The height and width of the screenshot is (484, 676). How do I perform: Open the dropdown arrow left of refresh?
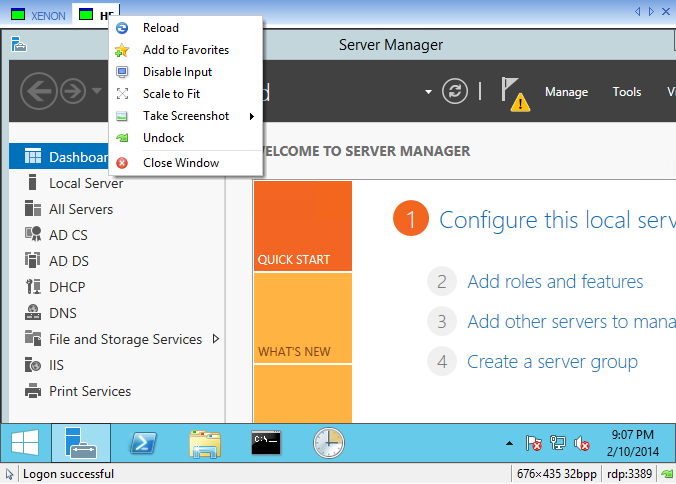point(428,91)
